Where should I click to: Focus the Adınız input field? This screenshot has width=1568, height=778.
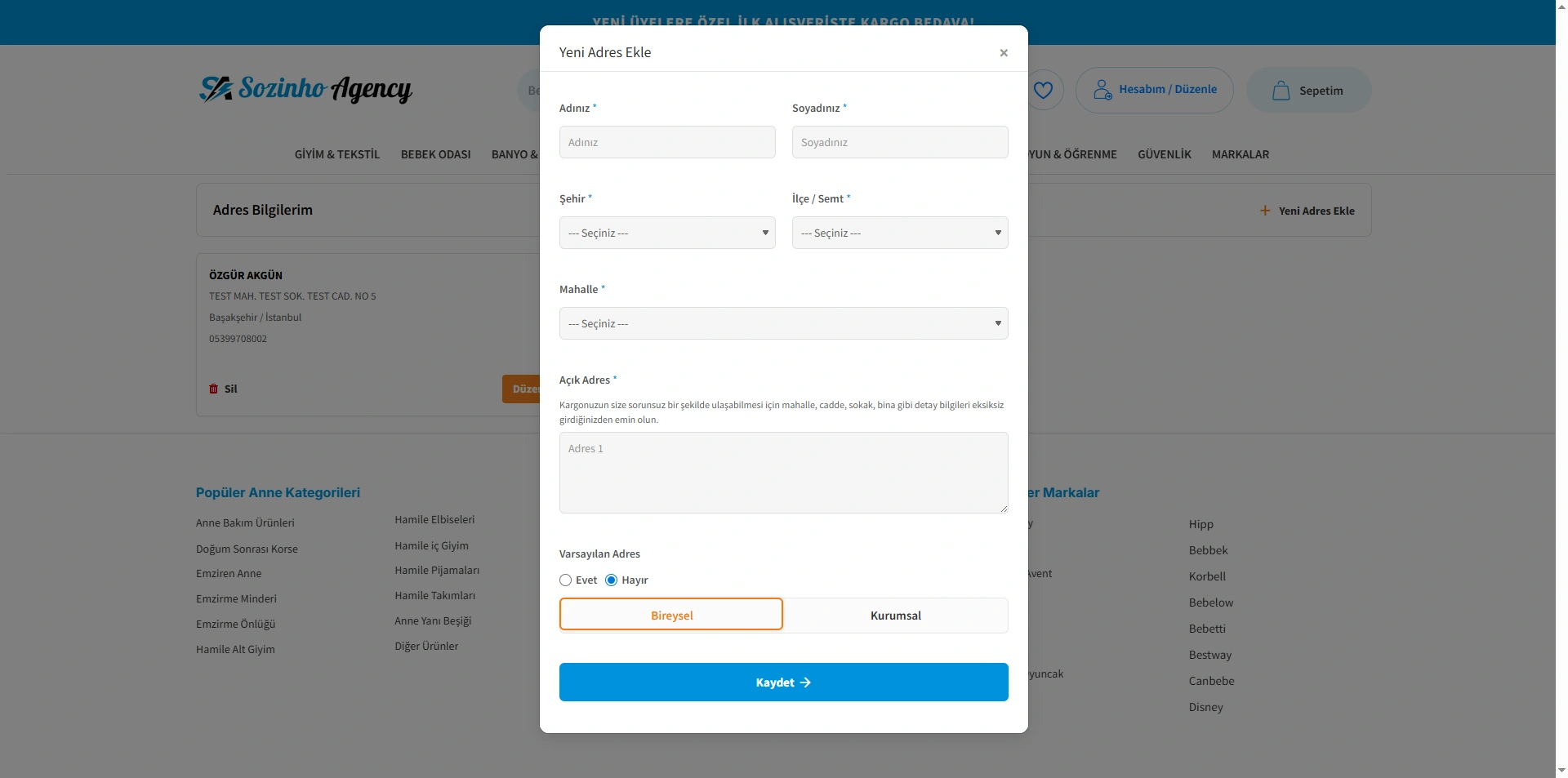pos(667,142)
